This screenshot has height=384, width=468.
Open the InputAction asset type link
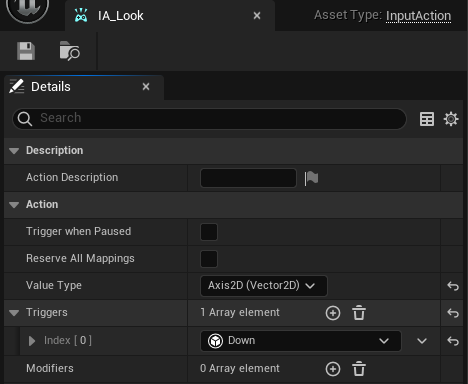coord(418,16)
